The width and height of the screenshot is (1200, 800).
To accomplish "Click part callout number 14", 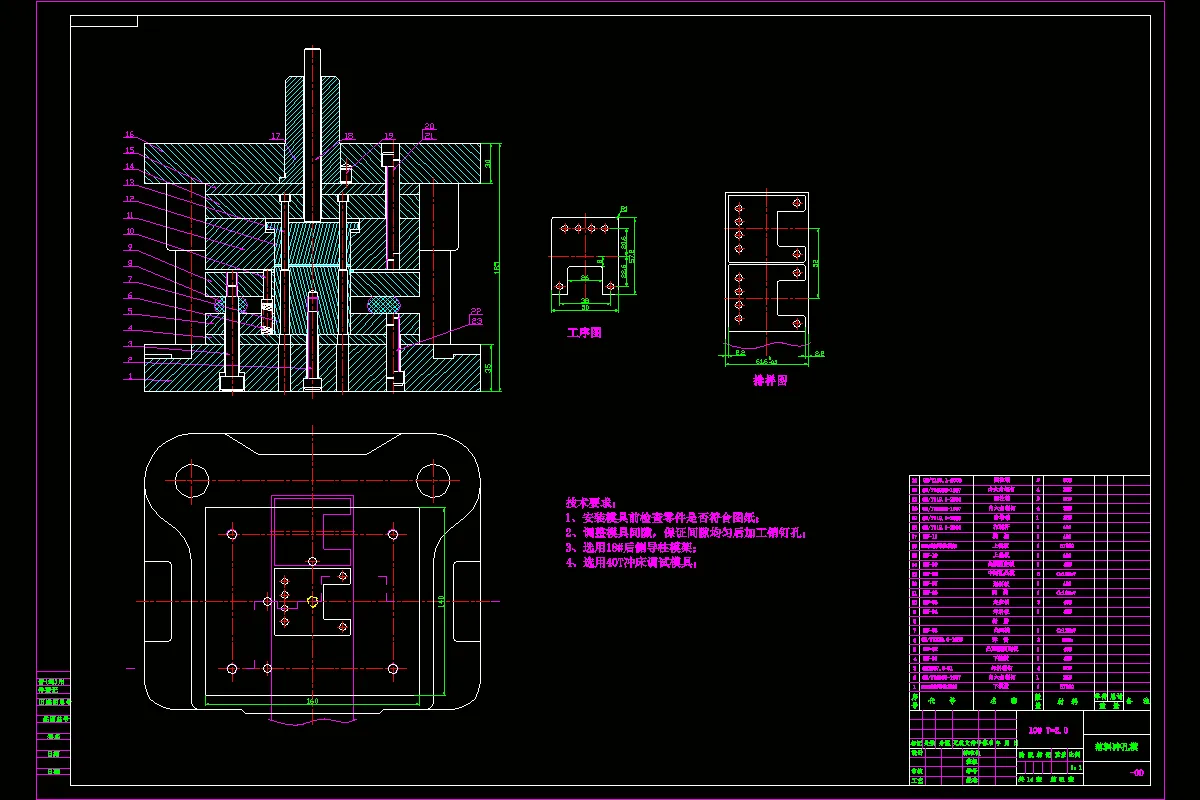I will 129,166.
